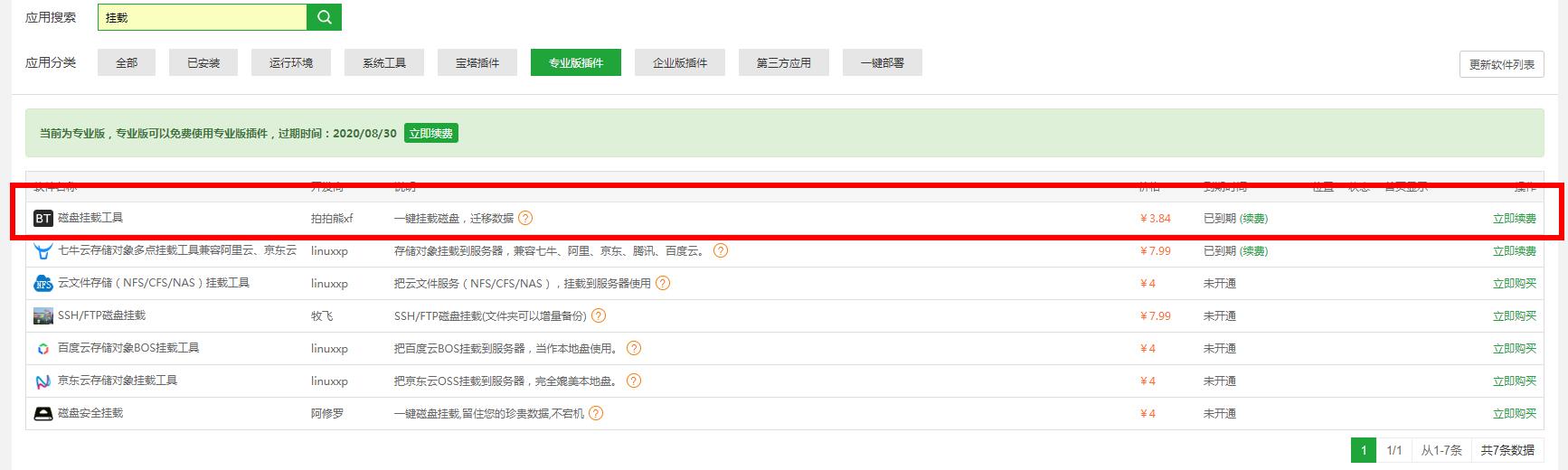Open help icon for 七牛云存储 description

tap(721, 250)
